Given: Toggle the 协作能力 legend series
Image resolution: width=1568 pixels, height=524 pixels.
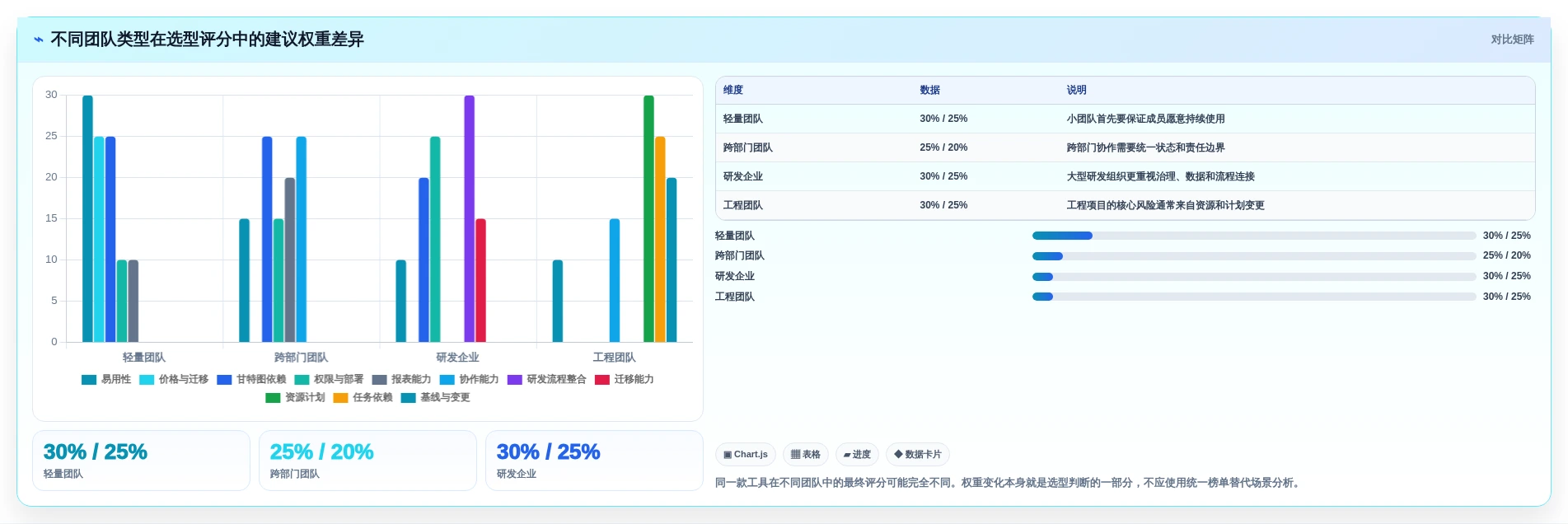Looking at the screenshot, I should pos(469,380).
